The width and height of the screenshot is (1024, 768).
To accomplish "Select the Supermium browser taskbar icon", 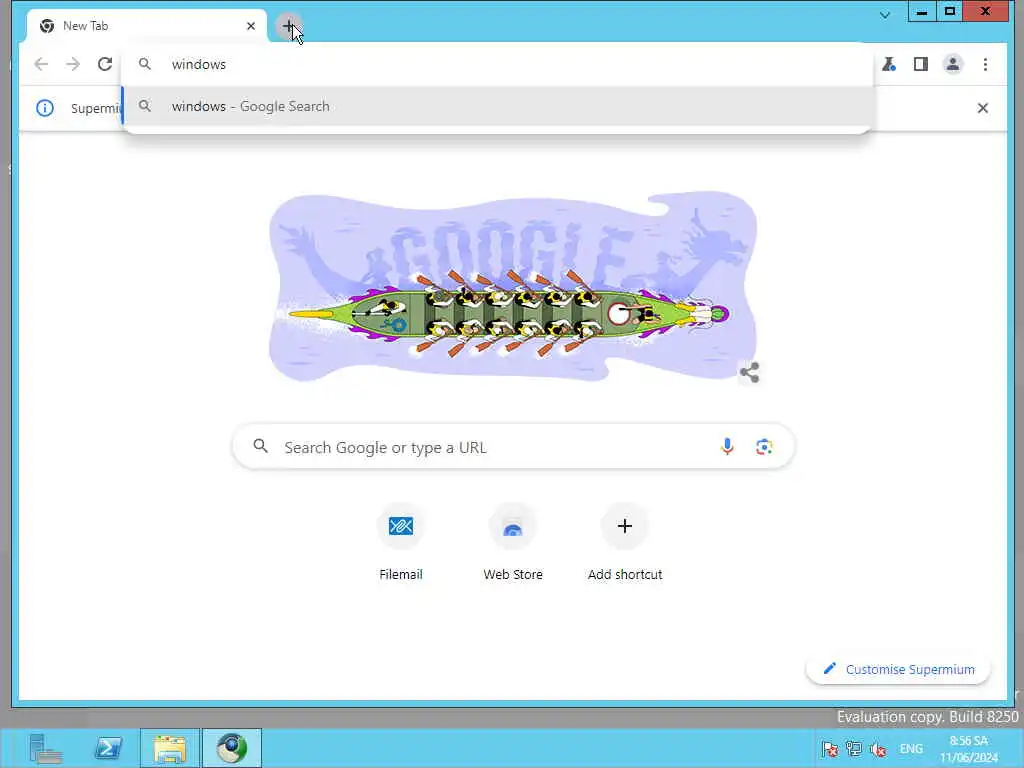I will pos(232,748).
